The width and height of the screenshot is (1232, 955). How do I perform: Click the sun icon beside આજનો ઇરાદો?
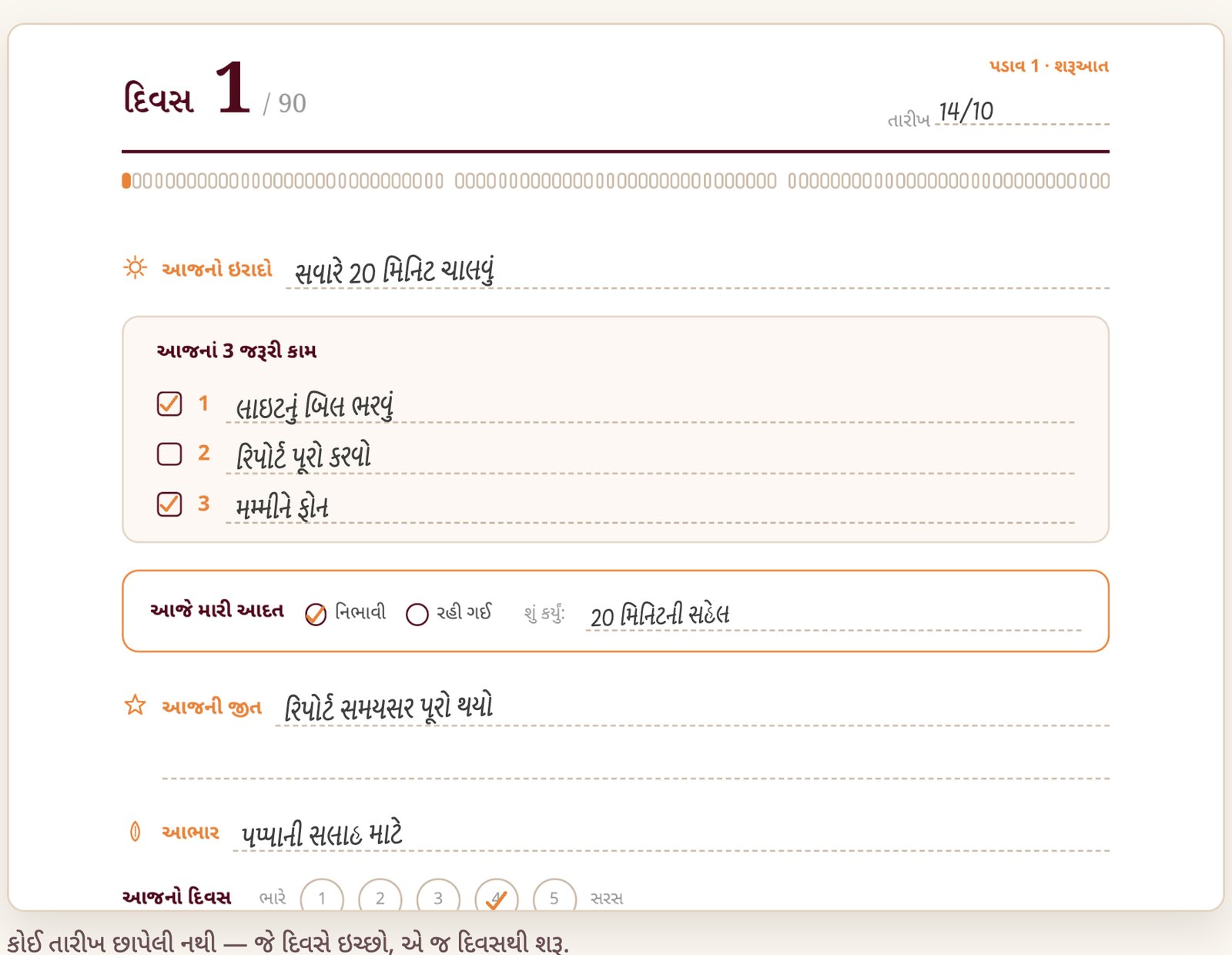click(x=135, y=267)
